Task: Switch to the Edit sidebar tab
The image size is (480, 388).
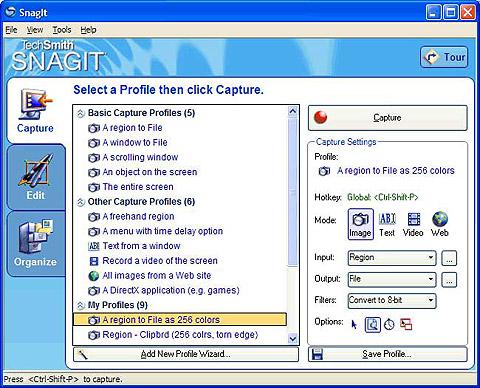Action: [35, 177]
